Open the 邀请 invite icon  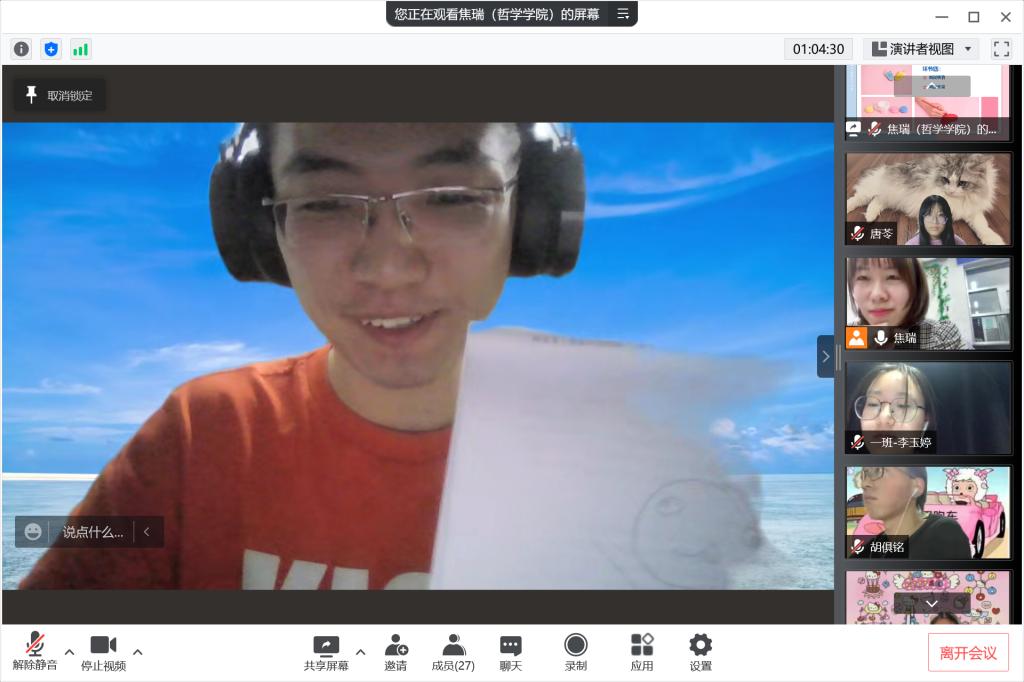[396, 652]
